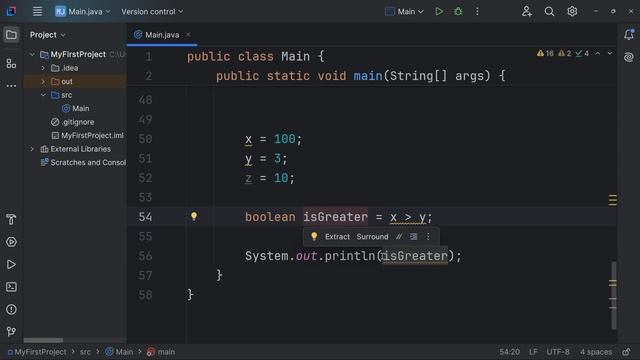Open the Main.java project dropdown
The width and height of the screenshot is (640, 360).
[x=83, y=11]
